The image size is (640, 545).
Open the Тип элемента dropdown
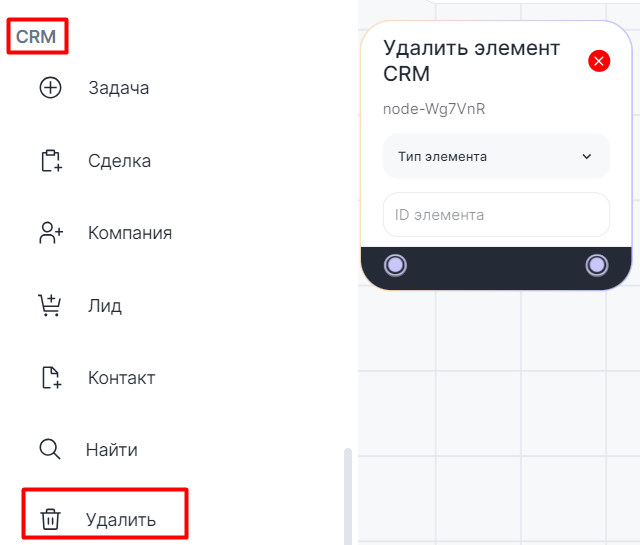pyautogui.click(x=495, y=156)
